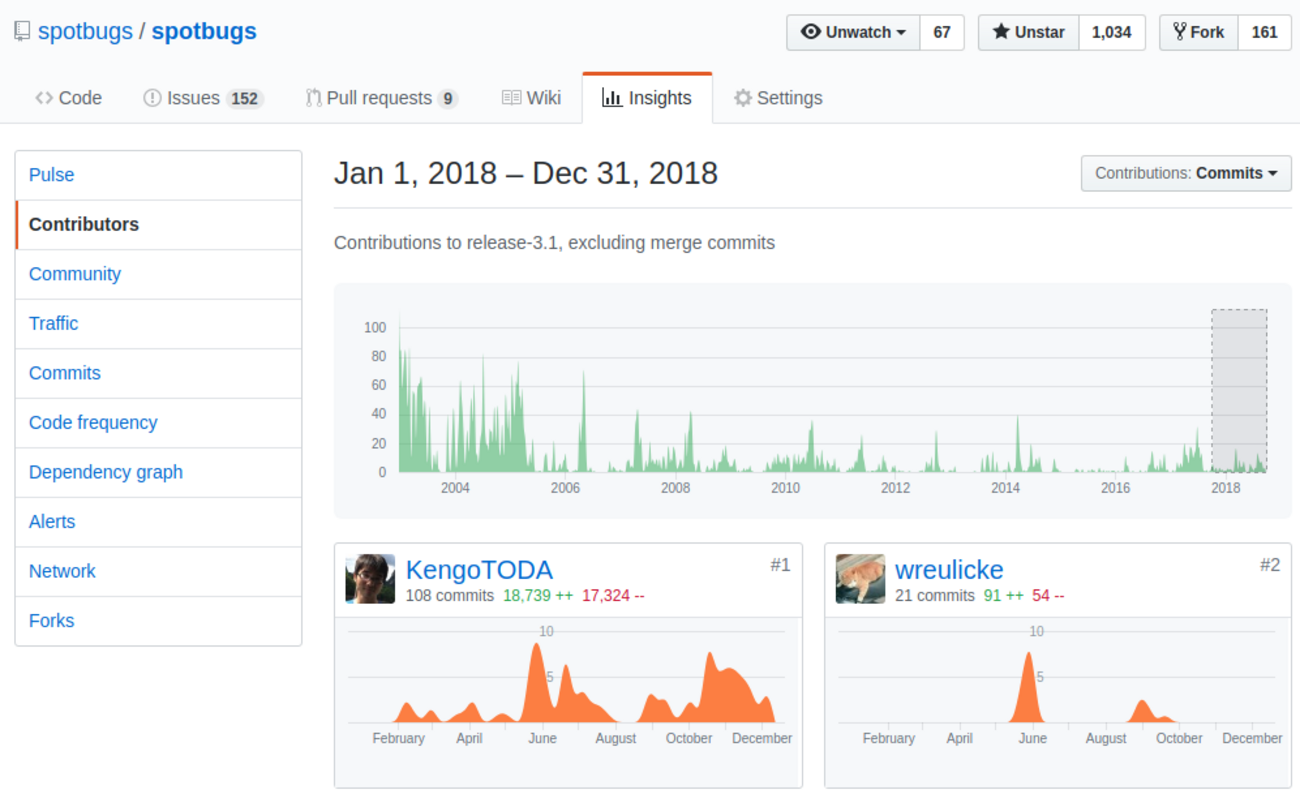Click the Issues tab exclamation icon
This screenshot has width=1300, height=794.
152,98
